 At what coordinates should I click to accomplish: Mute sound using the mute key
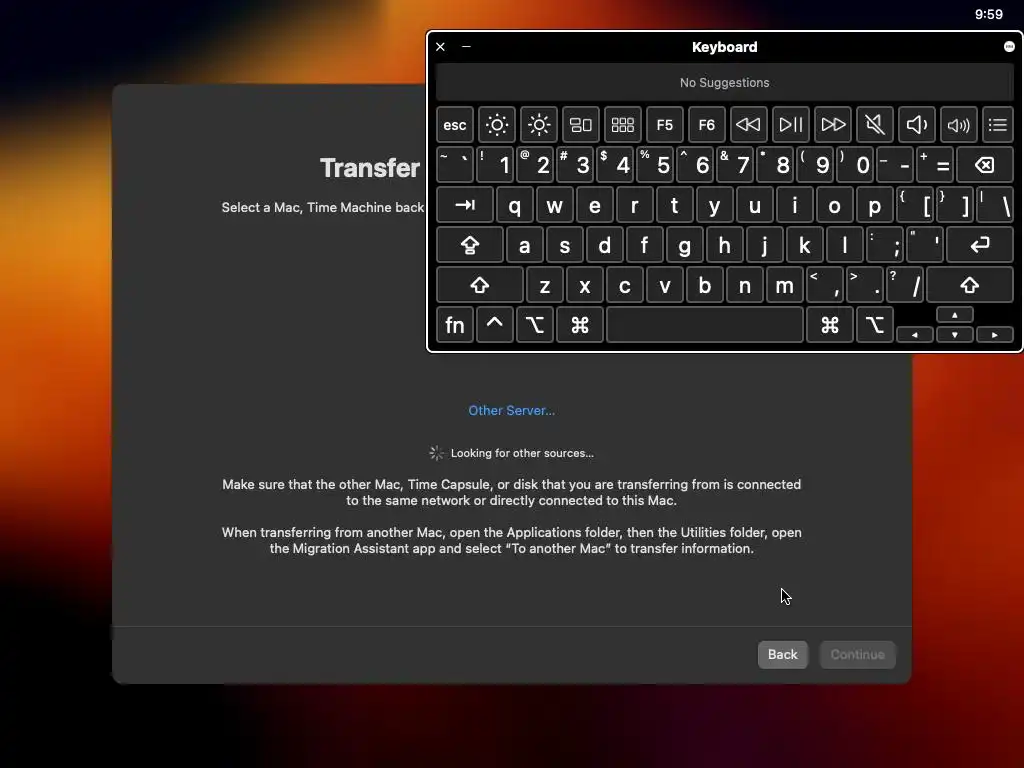(x=874, y=125)
